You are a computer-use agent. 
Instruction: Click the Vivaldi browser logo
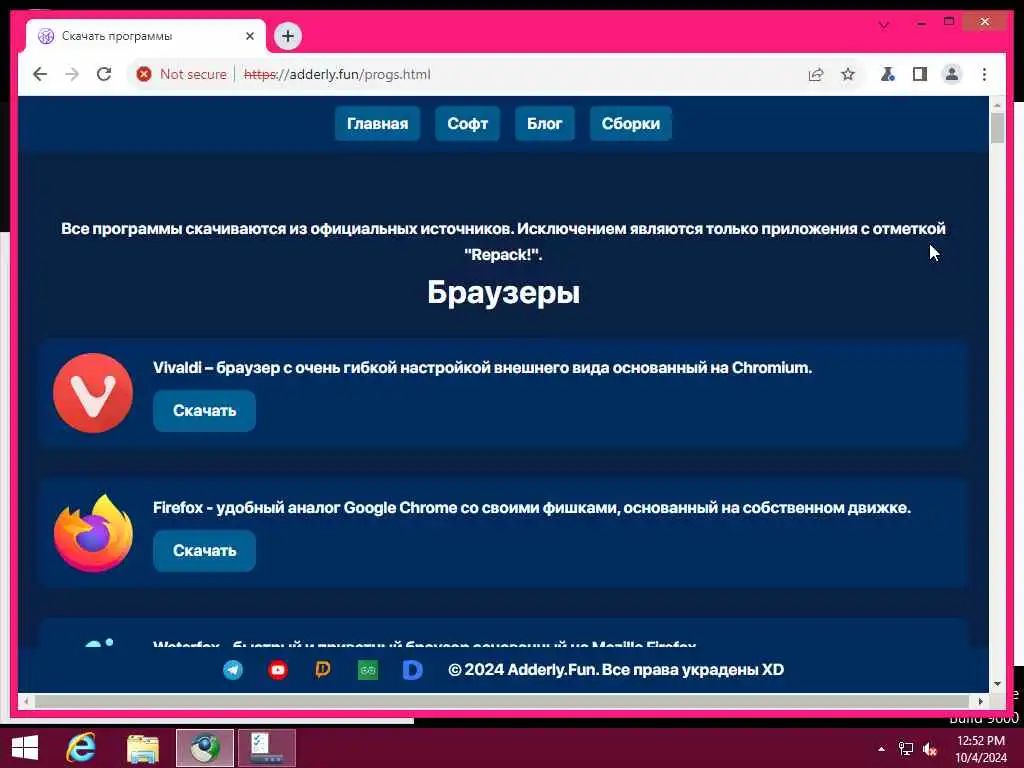pyautogui.click(x=93, y=393)
